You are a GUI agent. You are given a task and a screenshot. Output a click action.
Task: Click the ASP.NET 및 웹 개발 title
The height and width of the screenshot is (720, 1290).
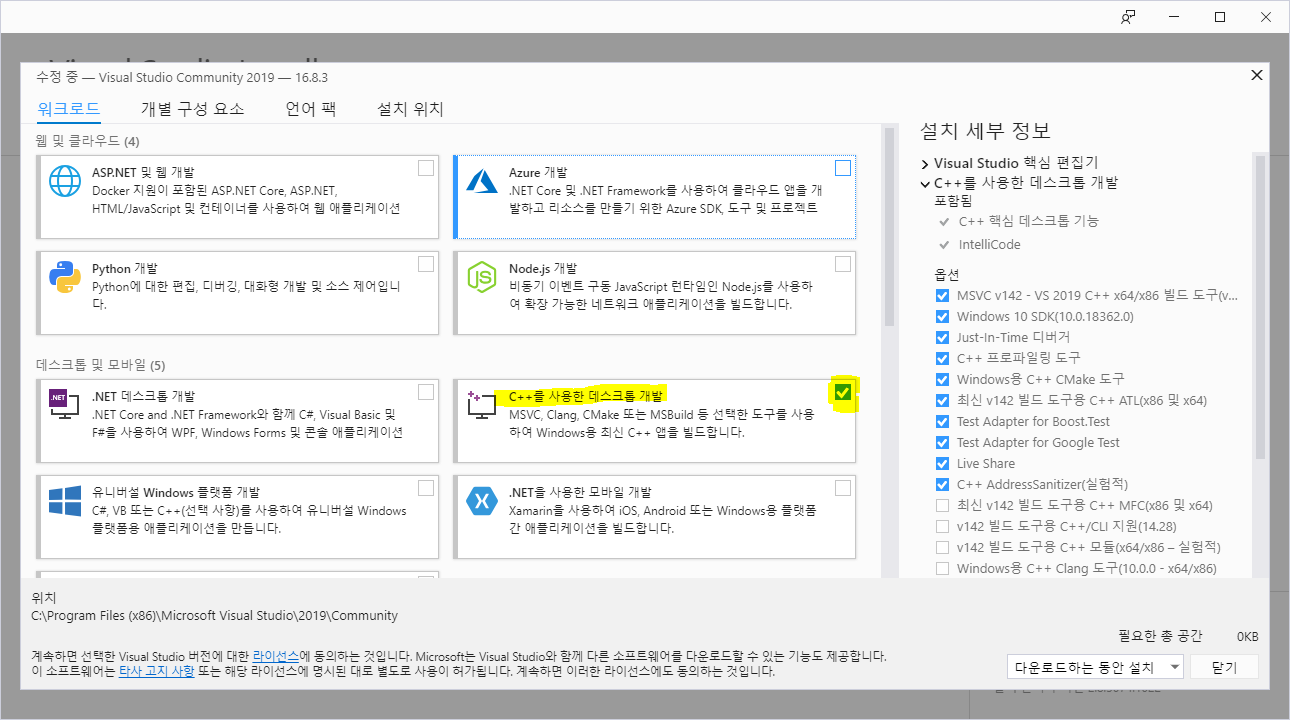point(143,173)
